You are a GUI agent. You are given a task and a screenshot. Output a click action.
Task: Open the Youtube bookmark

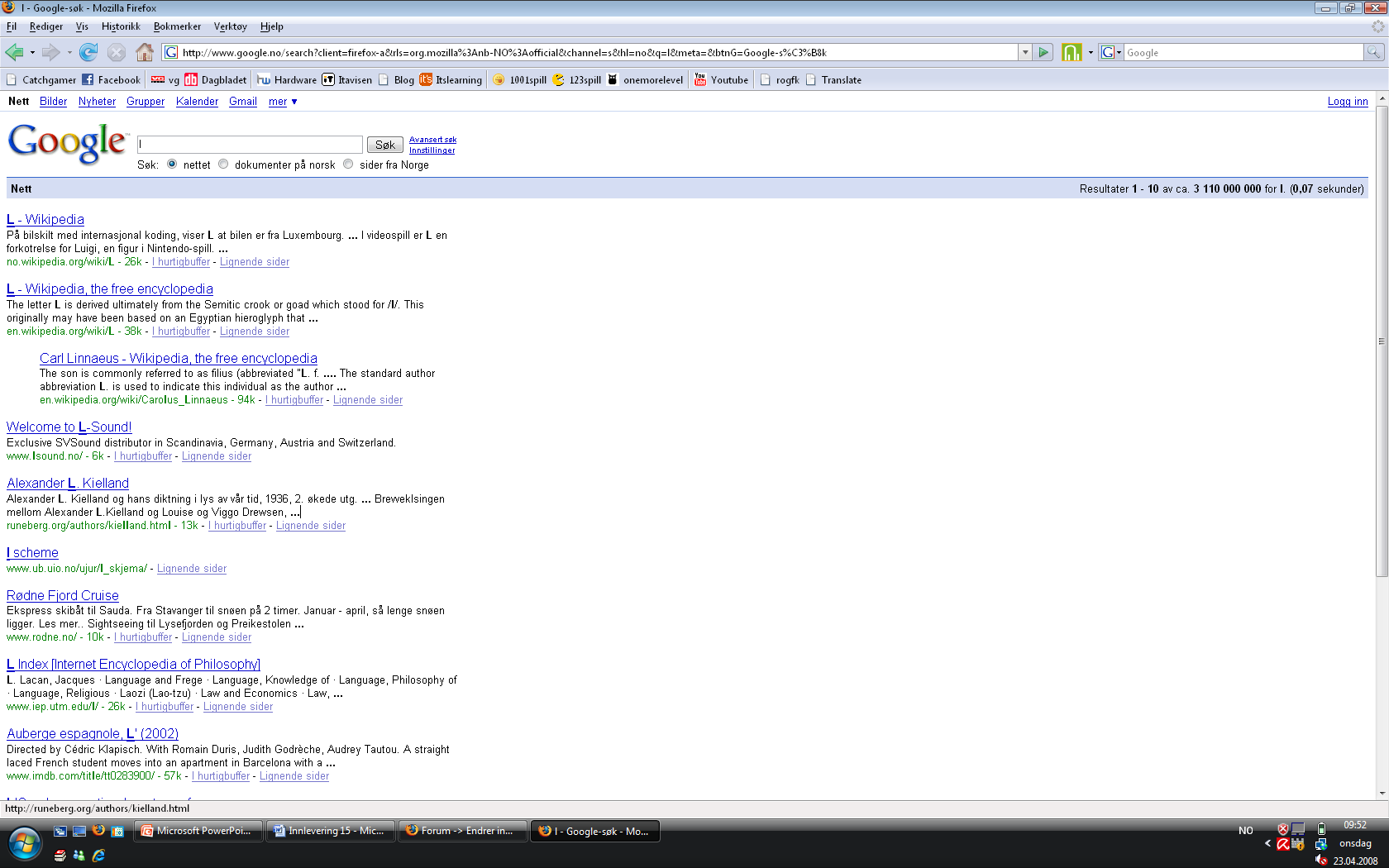(721, 80)
